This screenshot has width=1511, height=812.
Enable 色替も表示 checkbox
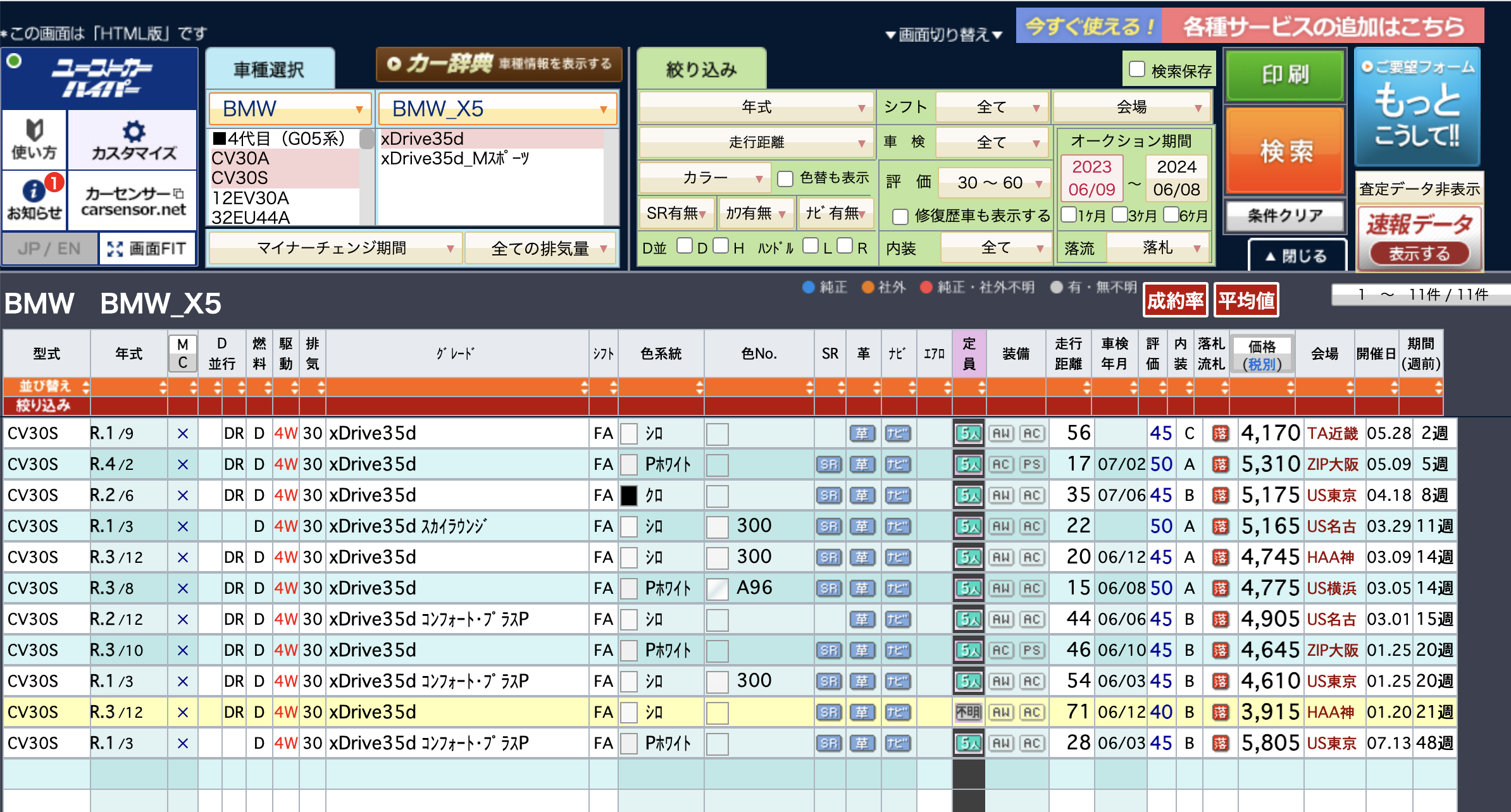tap(785, 178)
